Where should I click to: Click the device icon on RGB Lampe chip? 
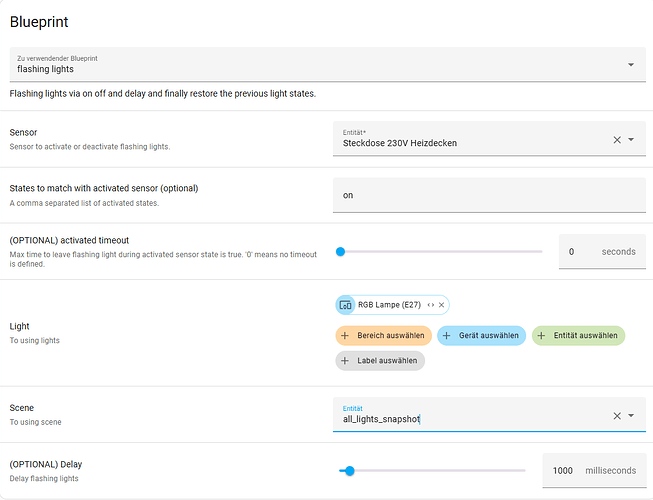point(345,305)
